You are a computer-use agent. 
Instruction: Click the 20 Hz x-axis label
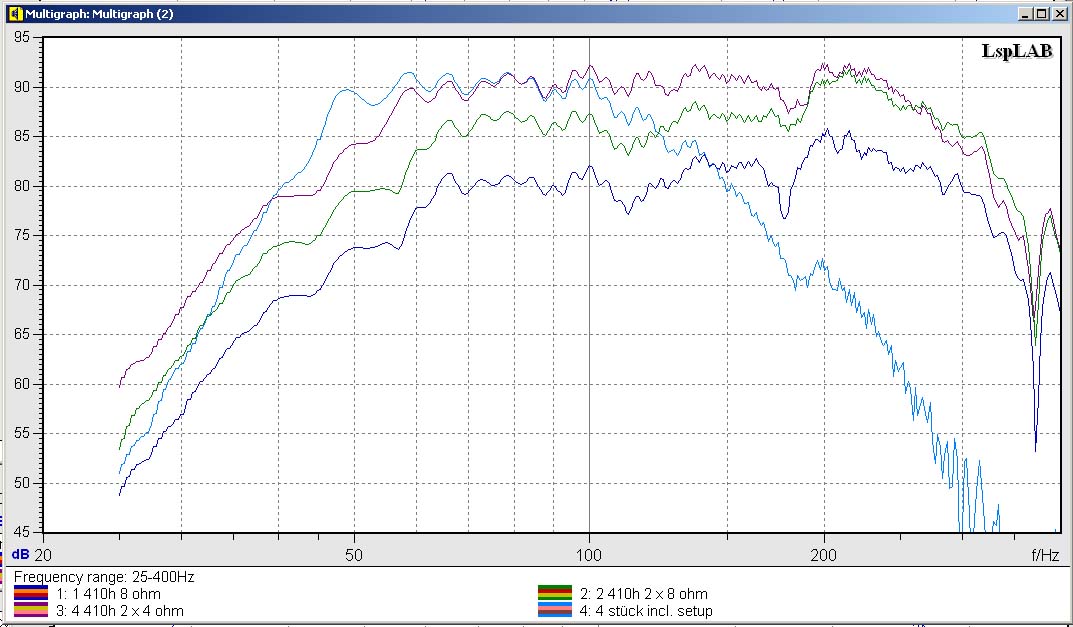[x=43, y=554]
